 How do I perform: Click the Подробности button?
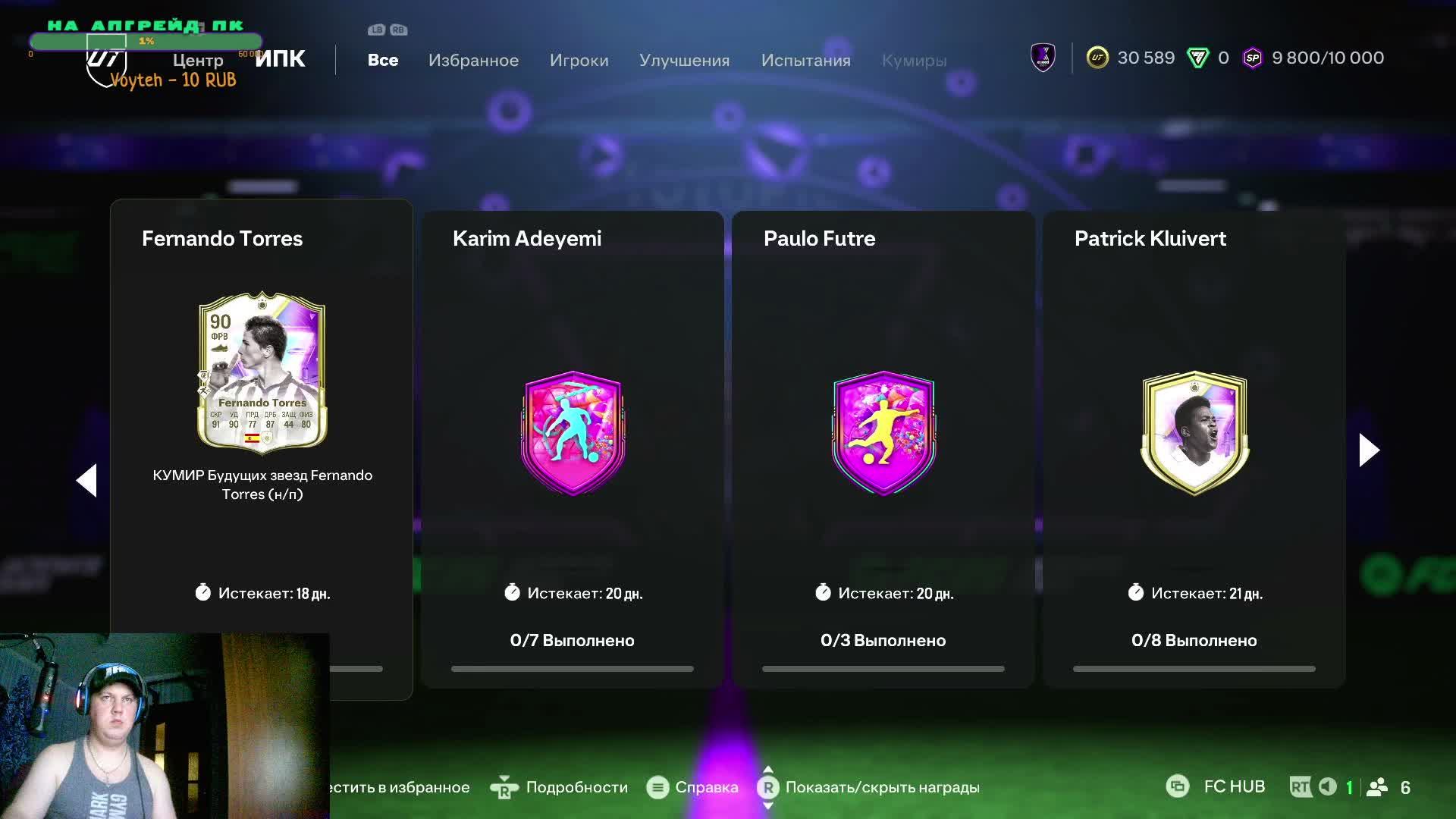(560, 787)
